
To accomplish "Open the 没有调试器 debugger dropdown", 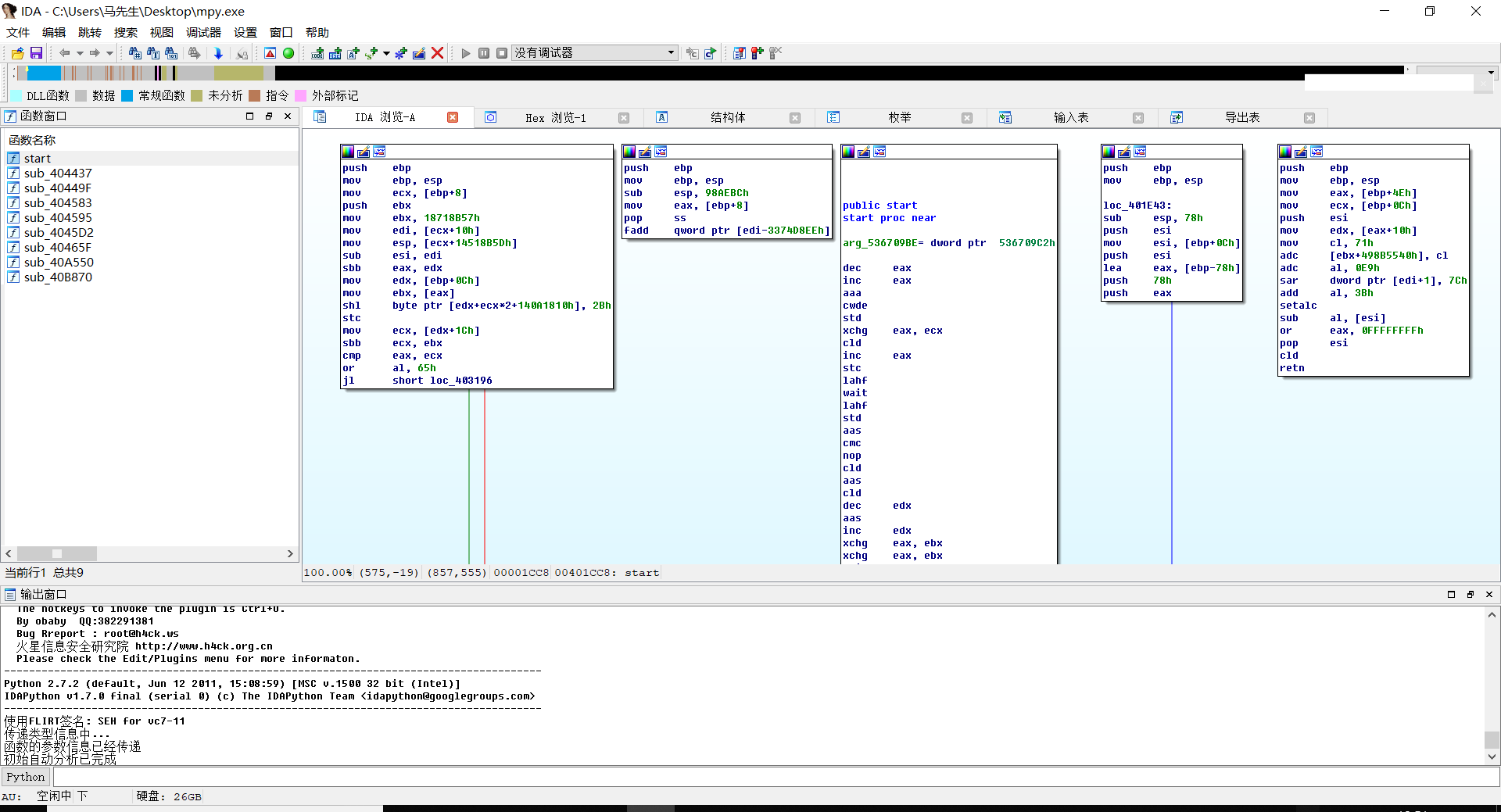I will [x=594, y=53].
